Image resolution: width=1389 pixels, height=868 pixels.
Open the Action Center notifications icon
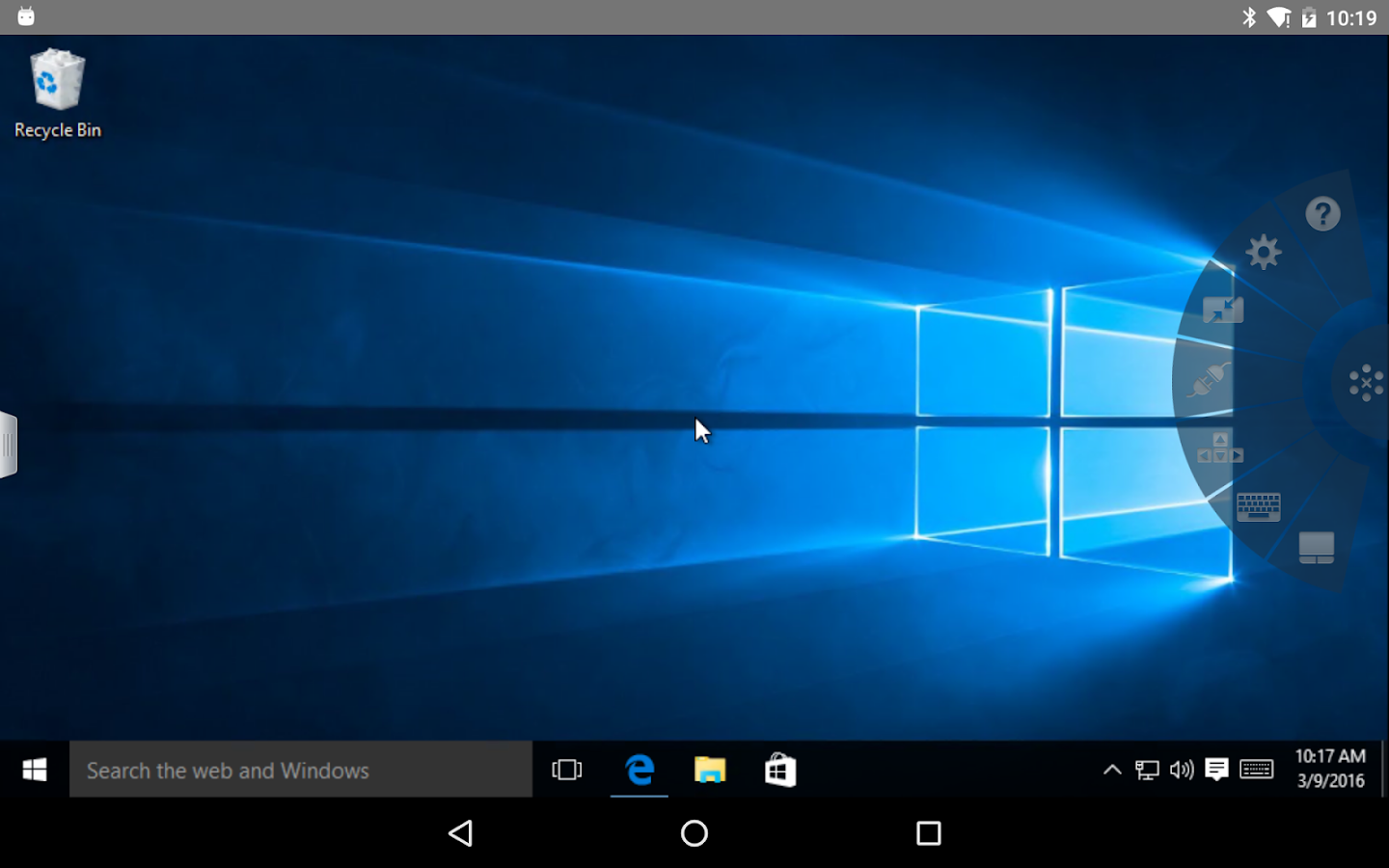(x=1216, y=770)
